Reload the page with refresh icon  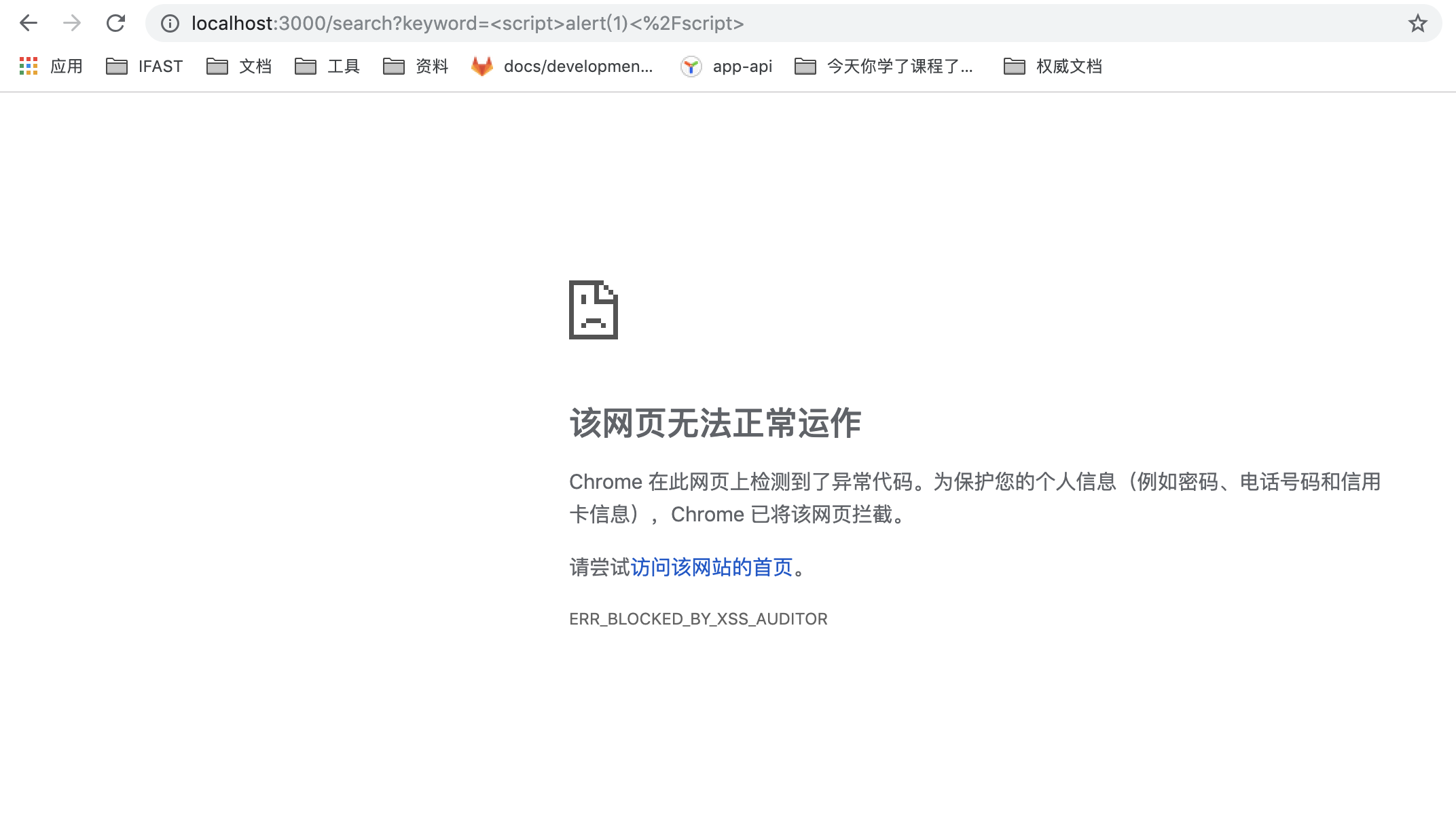(115, 24)
